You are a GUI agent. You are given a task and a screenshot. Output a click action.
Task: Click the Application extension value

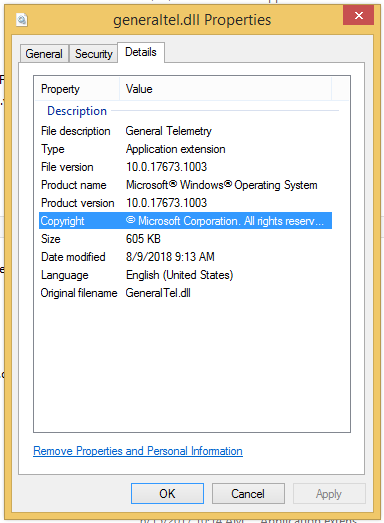coord(175,149)
